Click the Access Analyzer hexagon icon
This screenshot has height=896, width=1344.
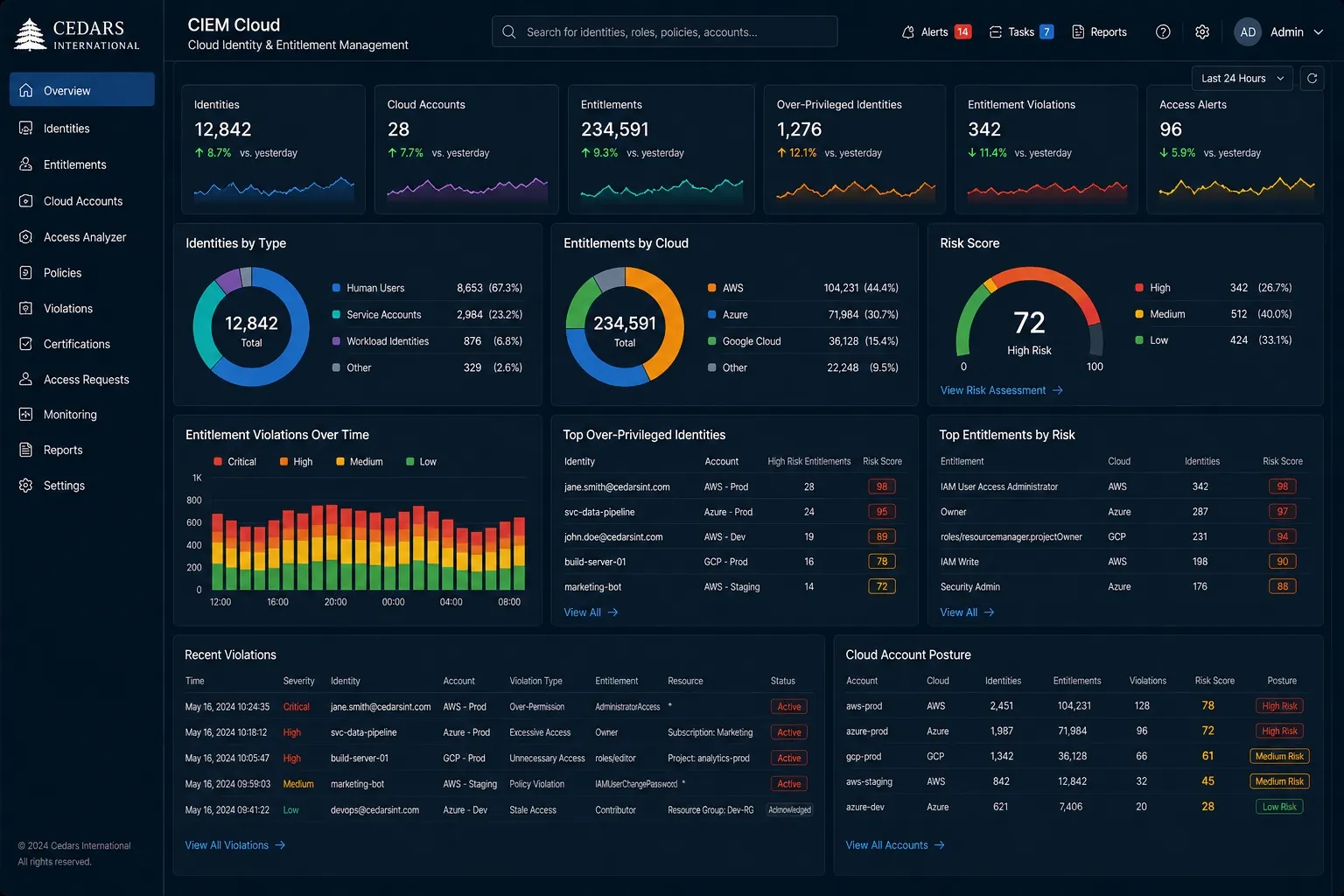pos(26,236)
